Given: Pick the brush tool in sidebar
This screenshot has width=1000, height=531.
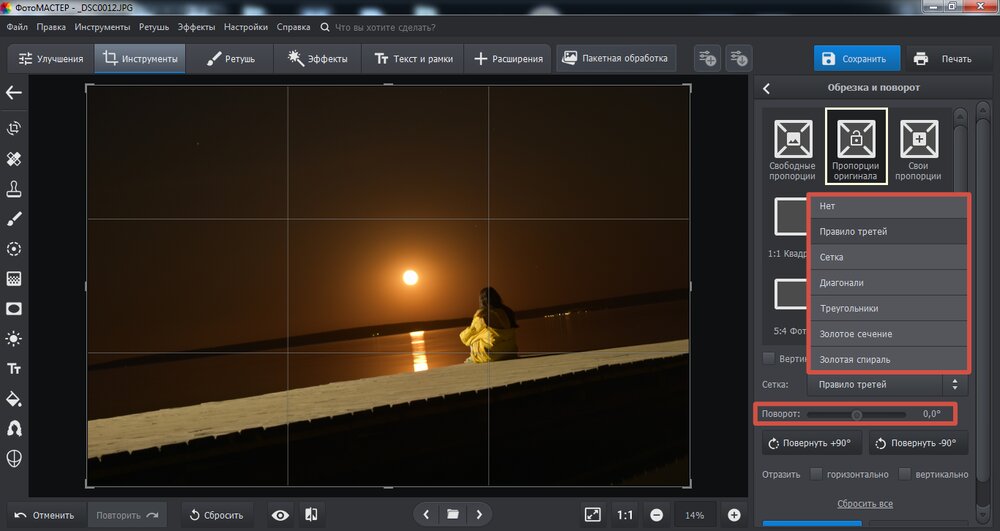Looking at the screenshot, I should pyautogui.click(x=14, y=219).
